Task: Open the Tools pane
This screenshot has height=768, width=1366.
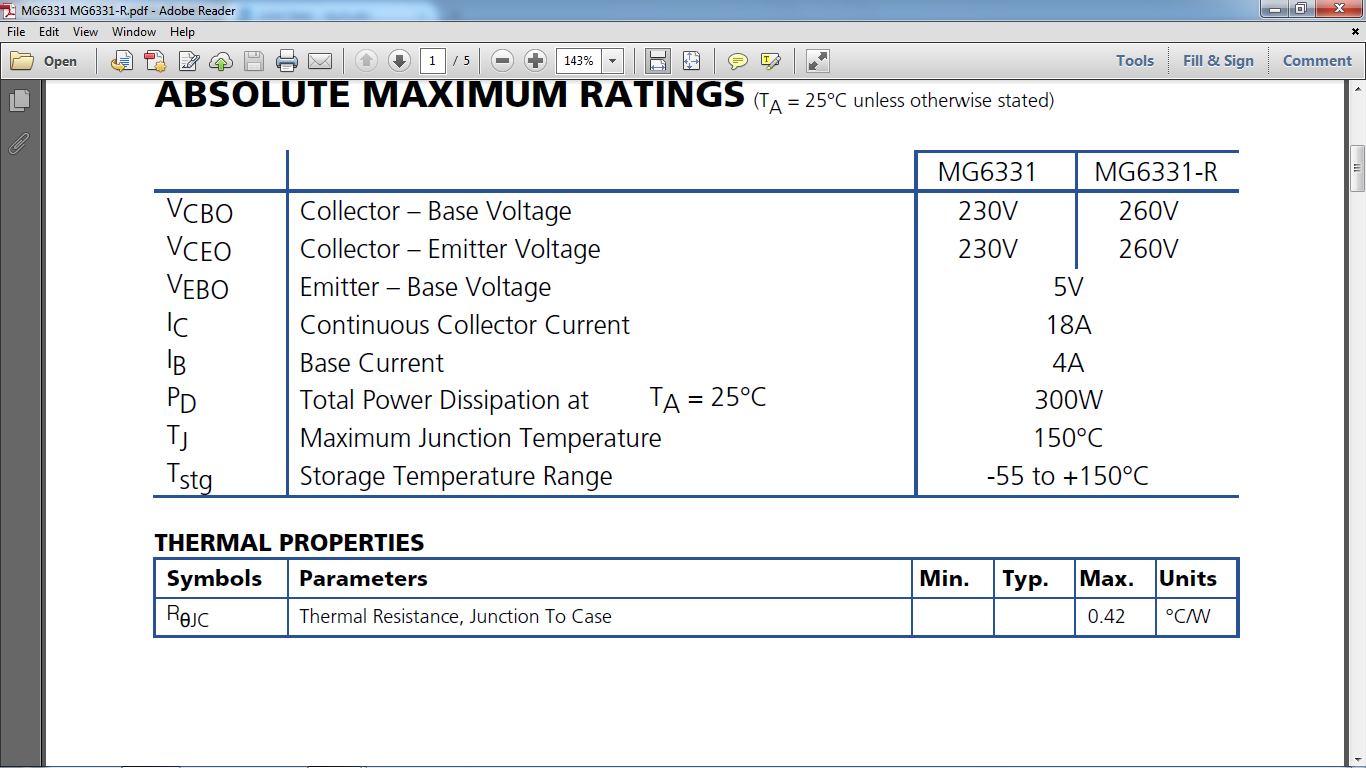Action: pyautogui.click(x=1135, y=61)
